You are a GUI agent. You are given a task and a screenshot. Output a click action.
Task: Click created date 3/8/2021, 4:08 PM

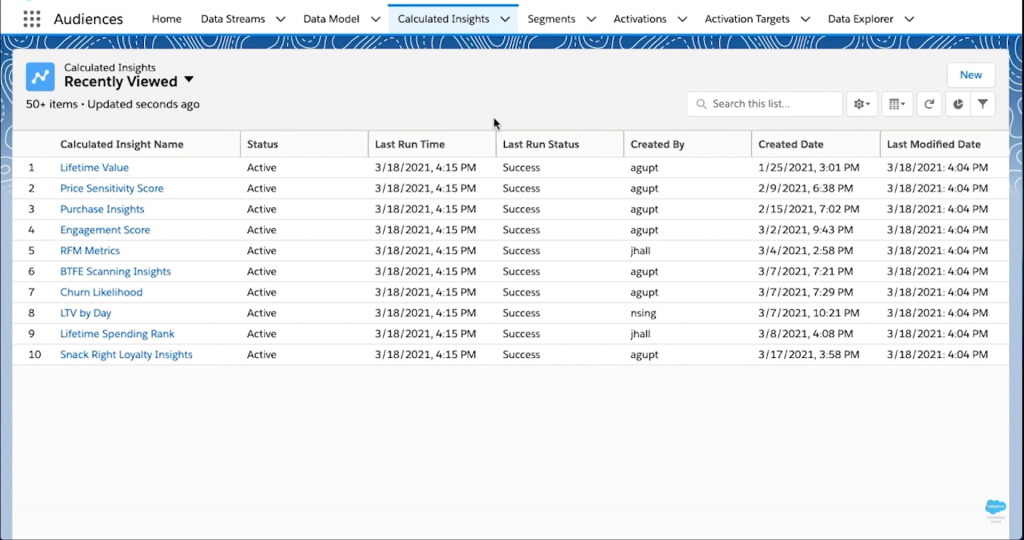(x=805, y=334)
